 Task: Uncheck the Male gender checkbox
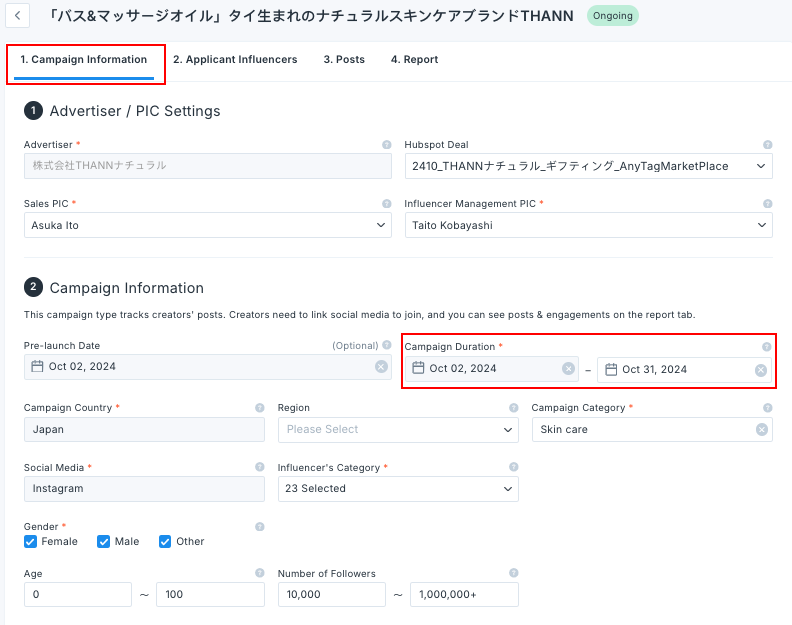104,541
